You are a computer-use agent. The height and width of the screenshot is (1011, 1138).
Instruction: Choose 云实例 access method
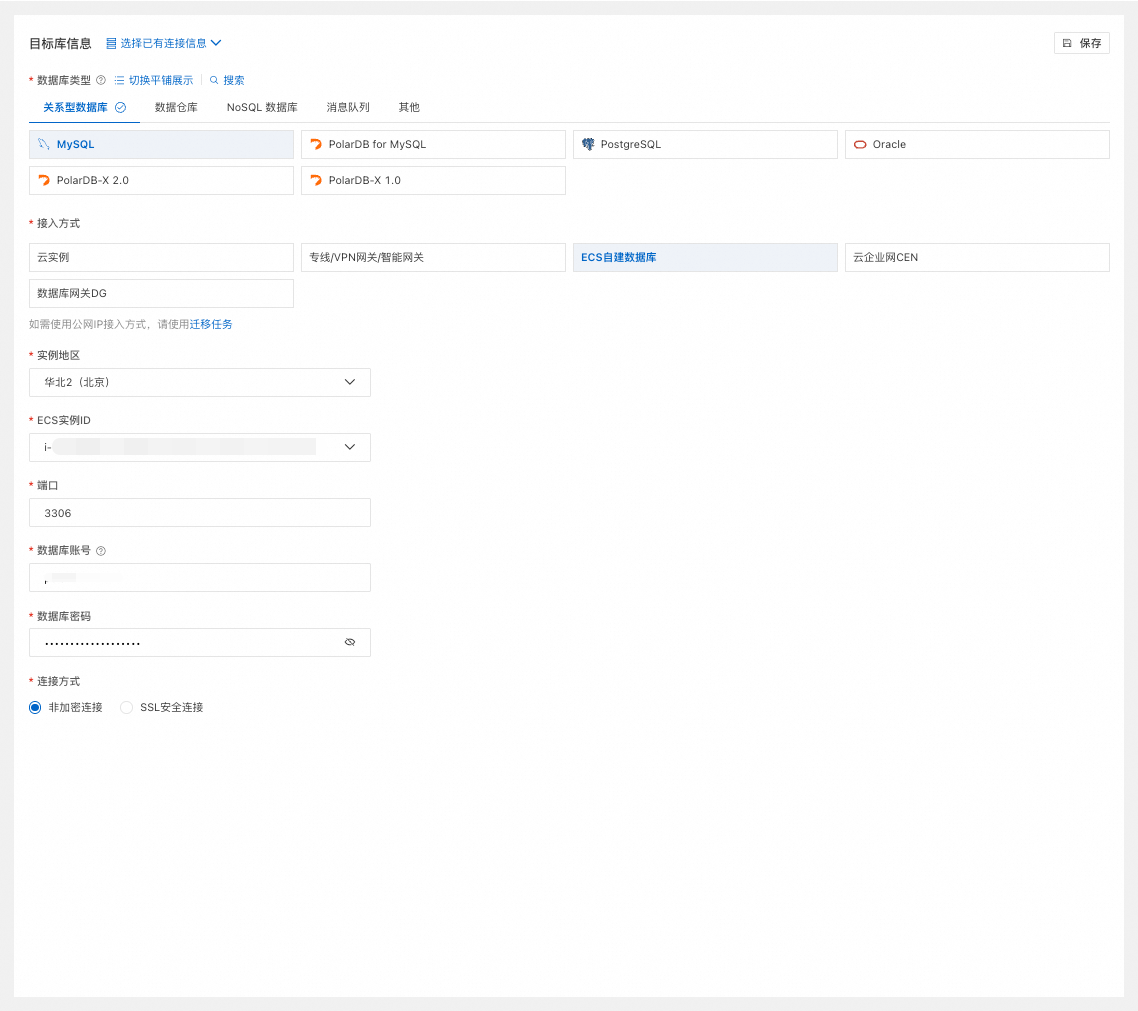point(161,258)
